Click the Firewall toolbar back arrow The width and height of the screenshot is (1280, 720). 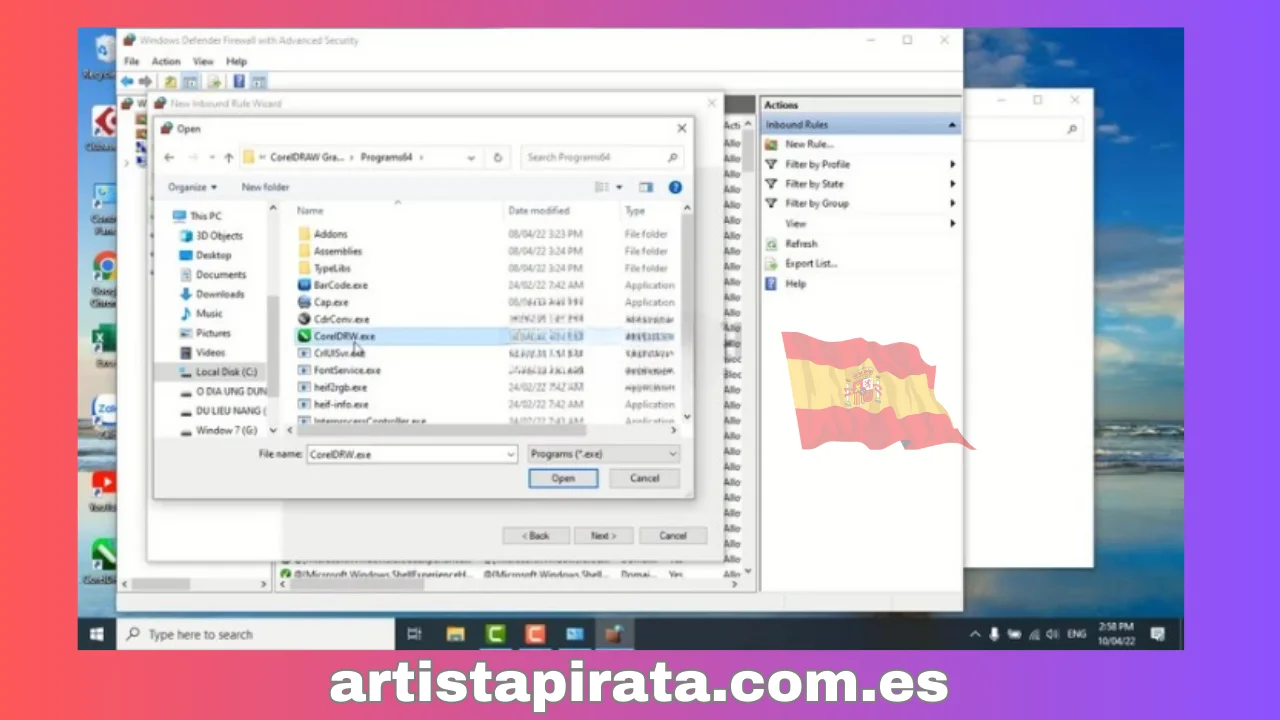tap(127, 81)
